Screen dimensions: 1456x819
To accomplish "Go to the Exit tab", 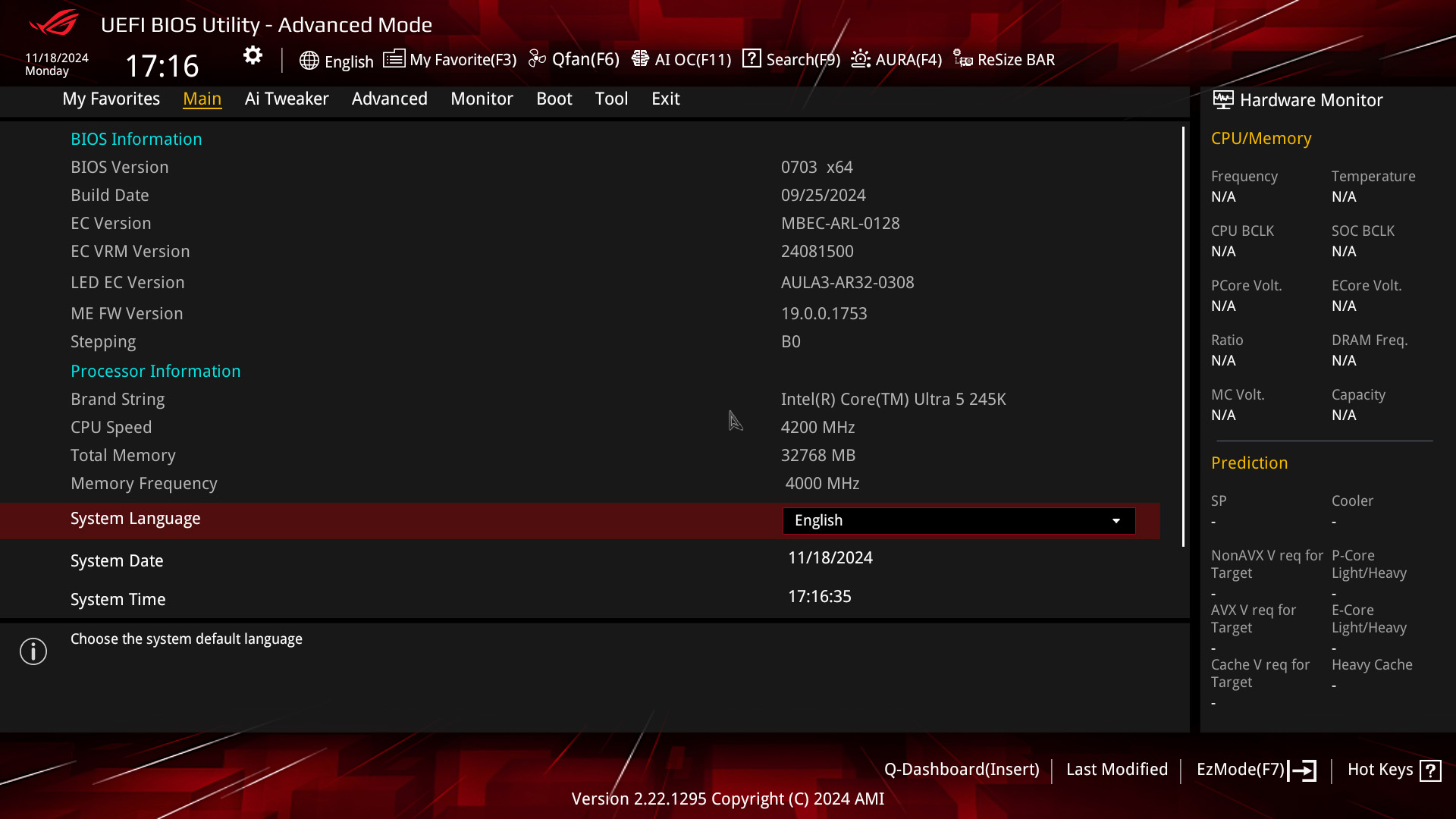I will coord(666,99).
